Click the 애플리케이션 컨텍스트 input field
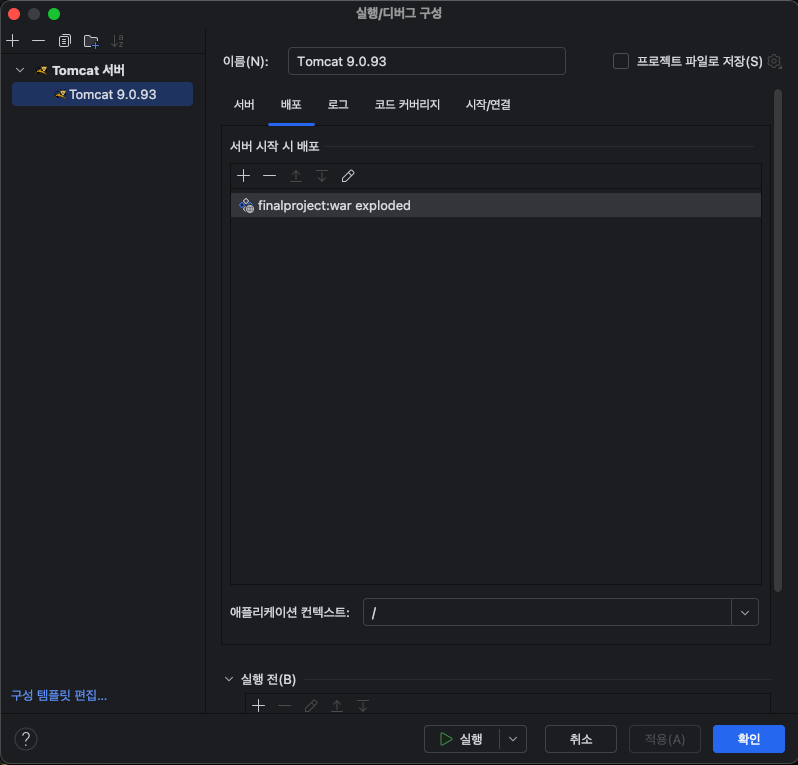The width and height of the screenshot is (798, 765). [547, 612]
